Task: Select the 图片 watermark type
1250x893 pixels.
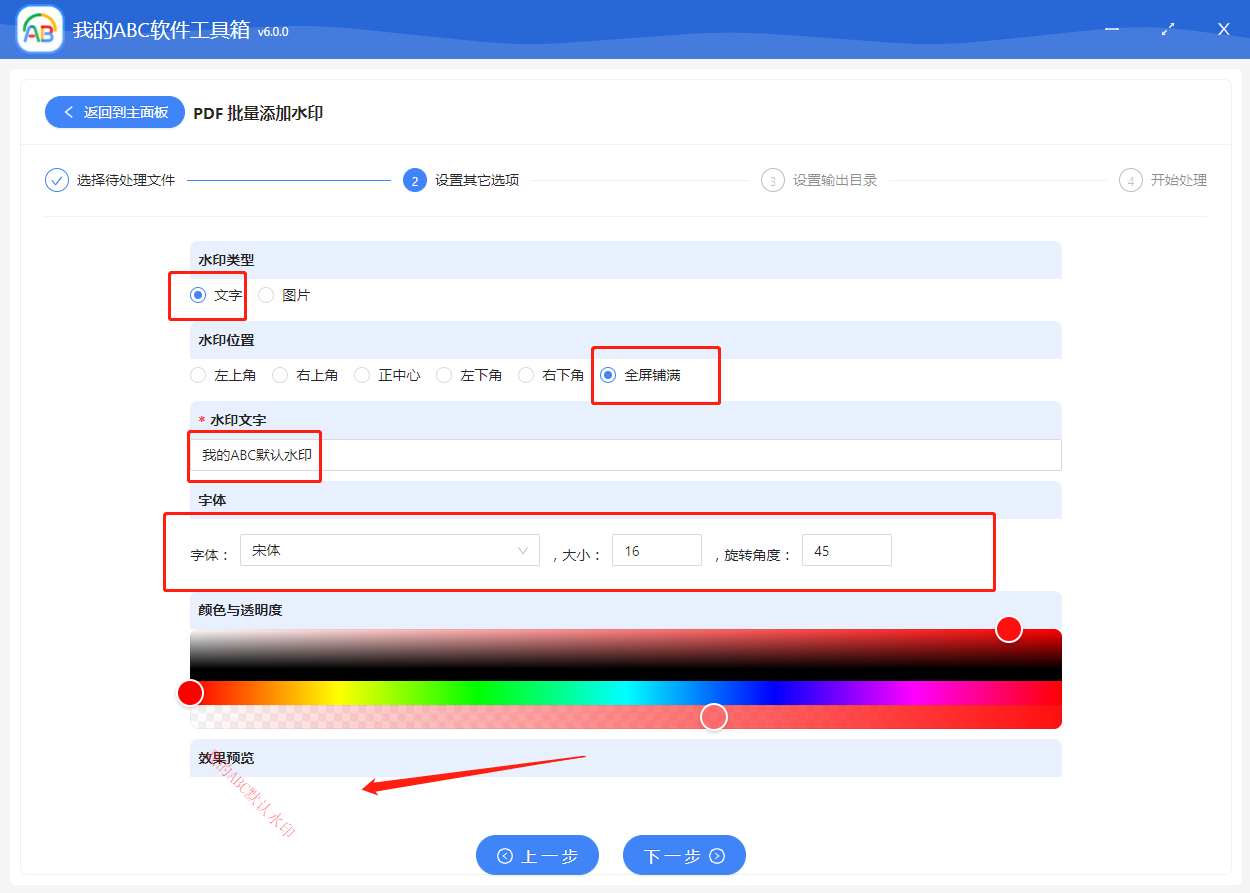Action: [x=266, y=295]
